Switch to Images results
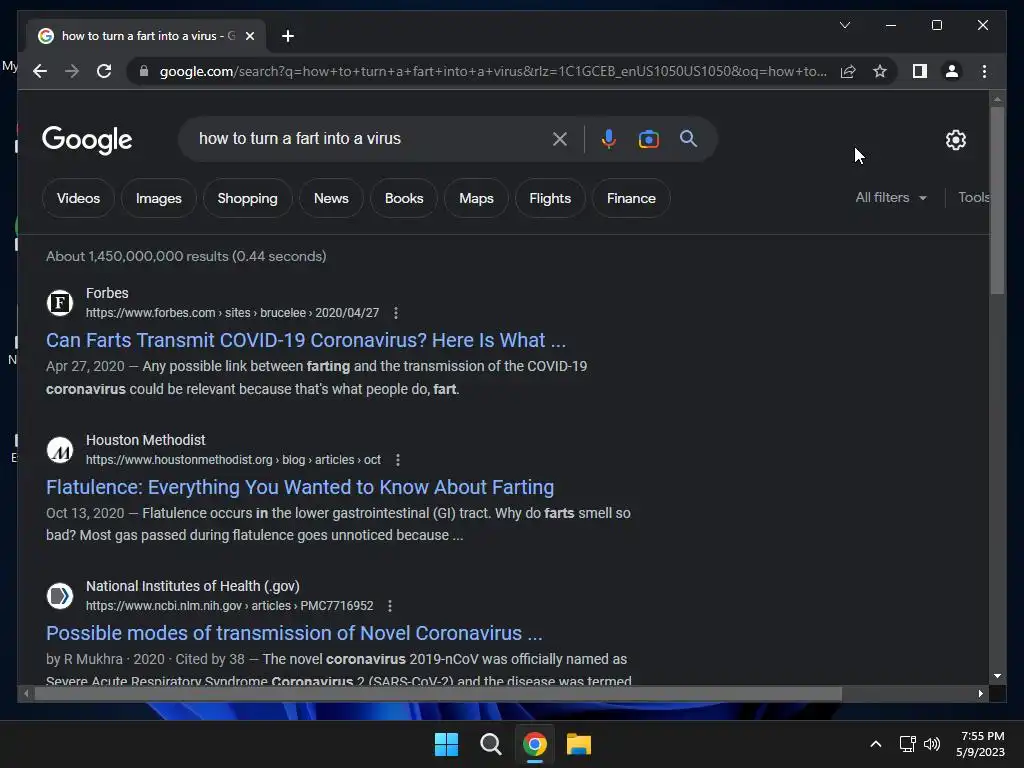The image size is (1024, 768). click(159, 198)
